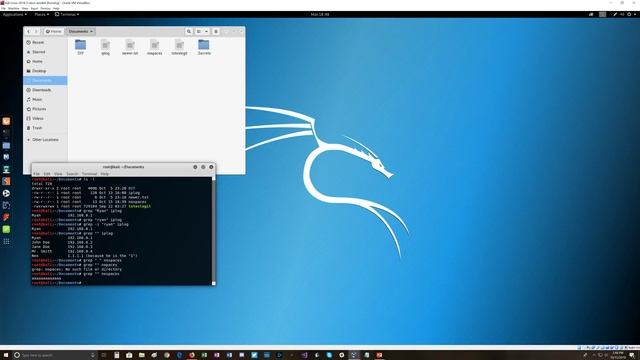
Task: Click the terminal window's vertical scrollbar
Action: [213, 231]
